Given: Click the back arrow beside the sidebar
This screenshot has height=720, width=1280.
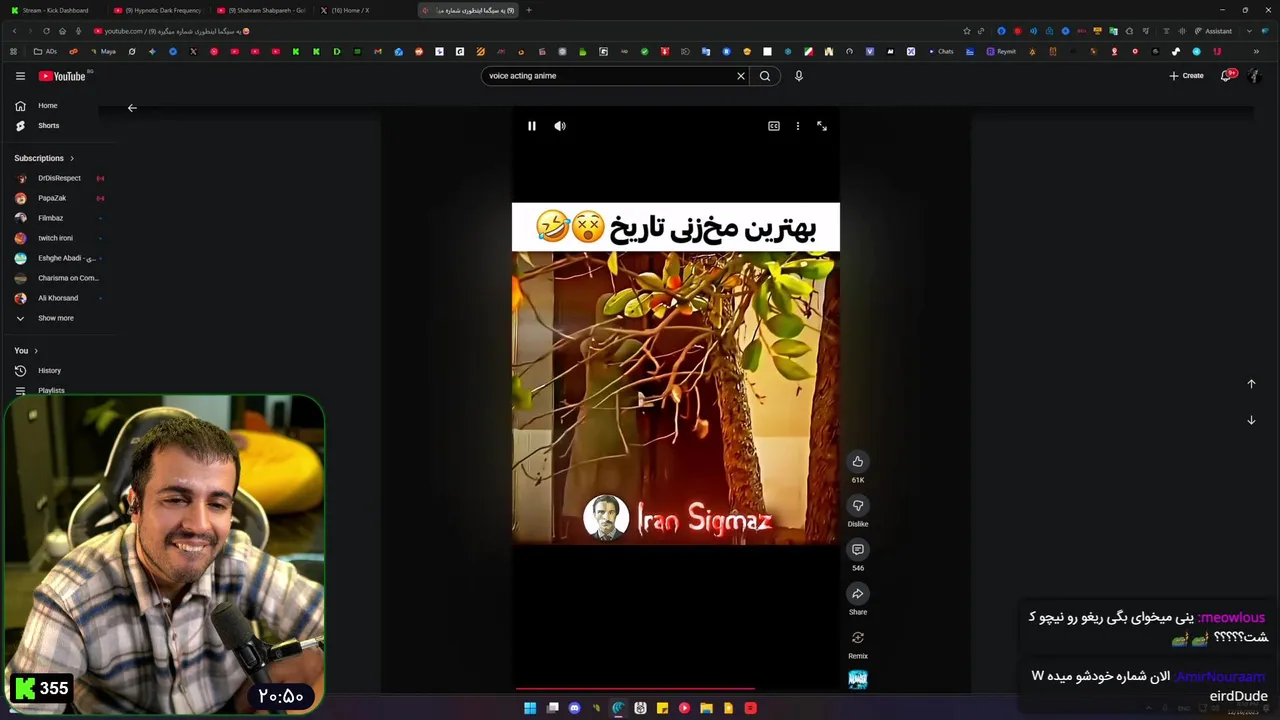Looking at the screenshot, I should click(x=132, y=108).
